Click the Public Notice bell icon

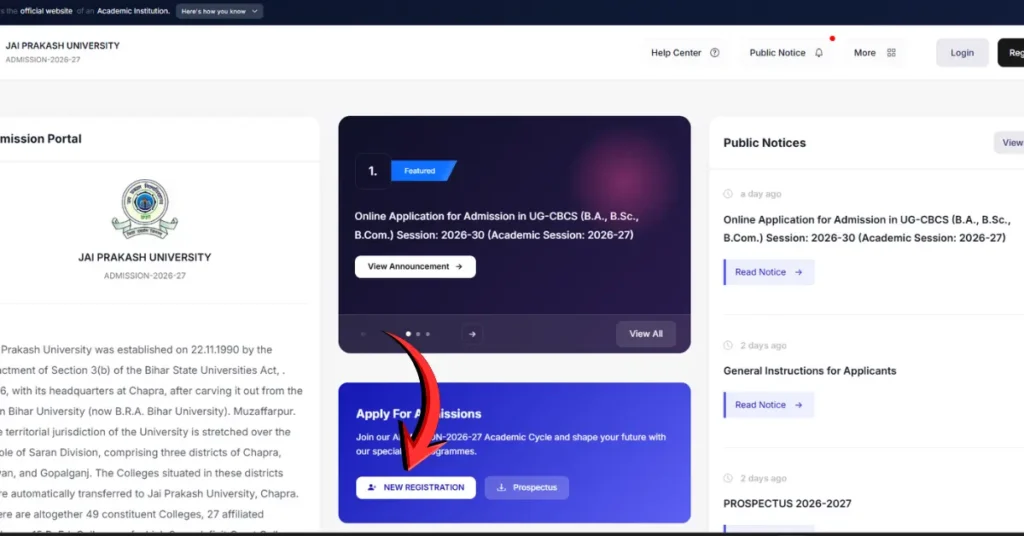pos(819,53)
